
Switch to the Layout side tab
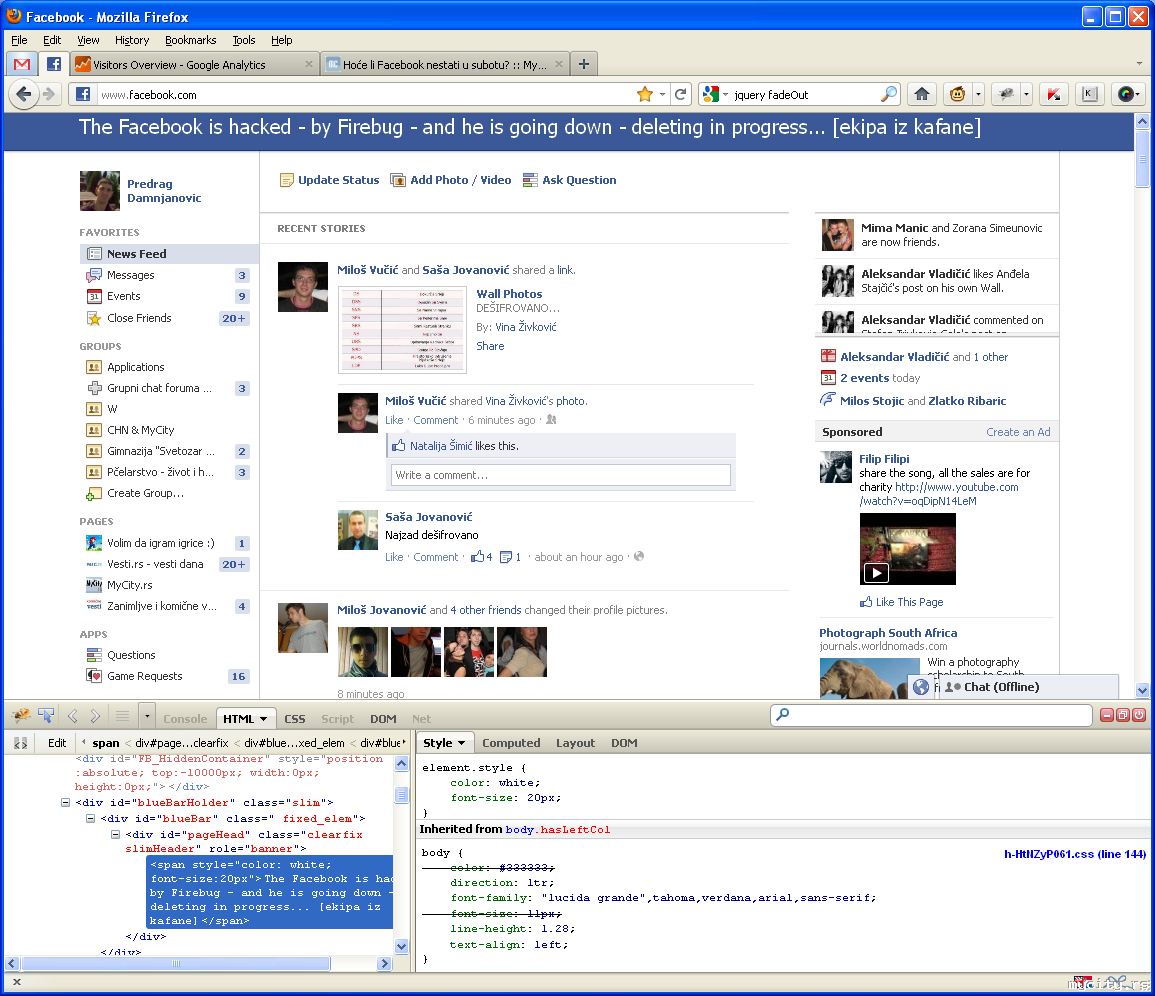[575, 743]
